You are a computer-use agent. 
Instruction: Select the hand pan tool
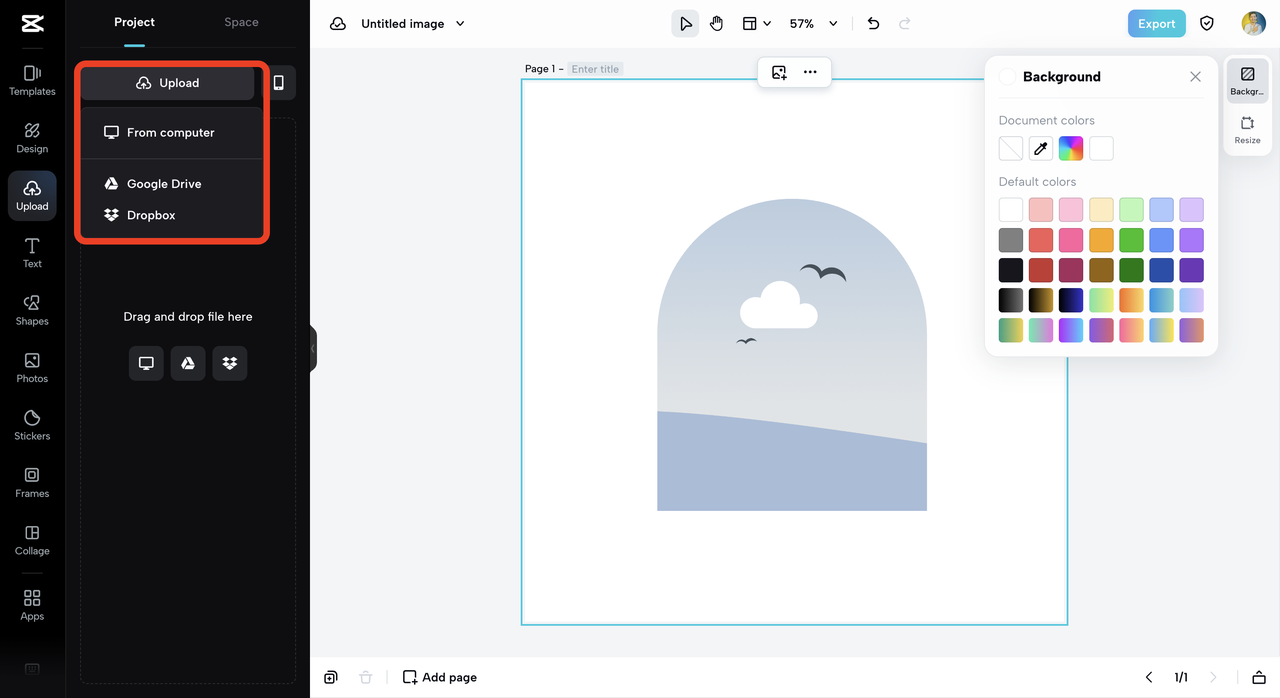pyautogui.click(x=716, y=23)
